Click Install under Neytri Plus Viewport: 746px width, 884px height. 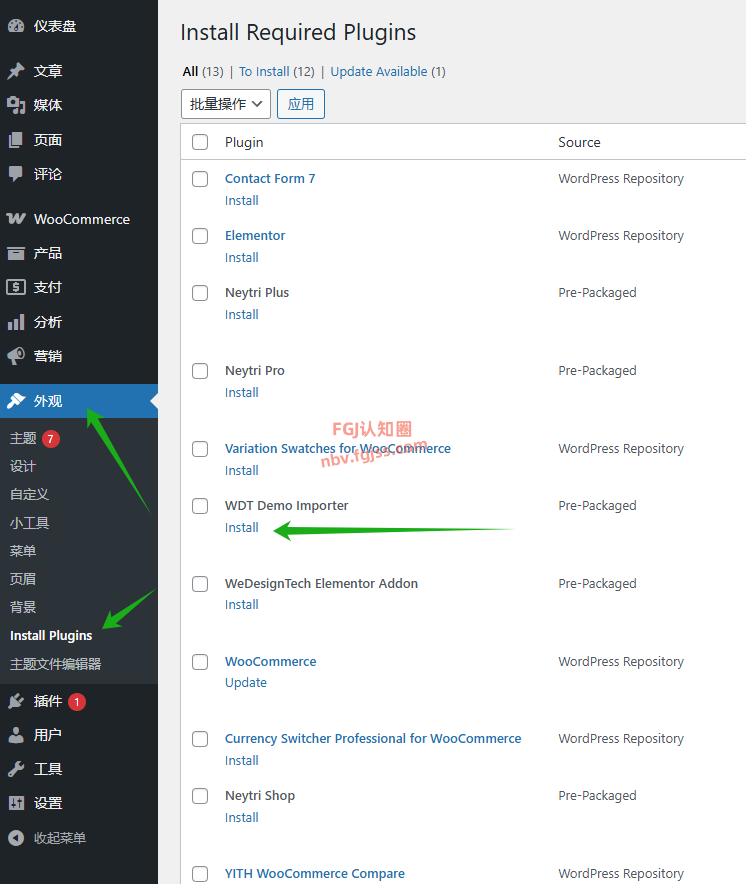pyautogui.click(x=241, y=315)
